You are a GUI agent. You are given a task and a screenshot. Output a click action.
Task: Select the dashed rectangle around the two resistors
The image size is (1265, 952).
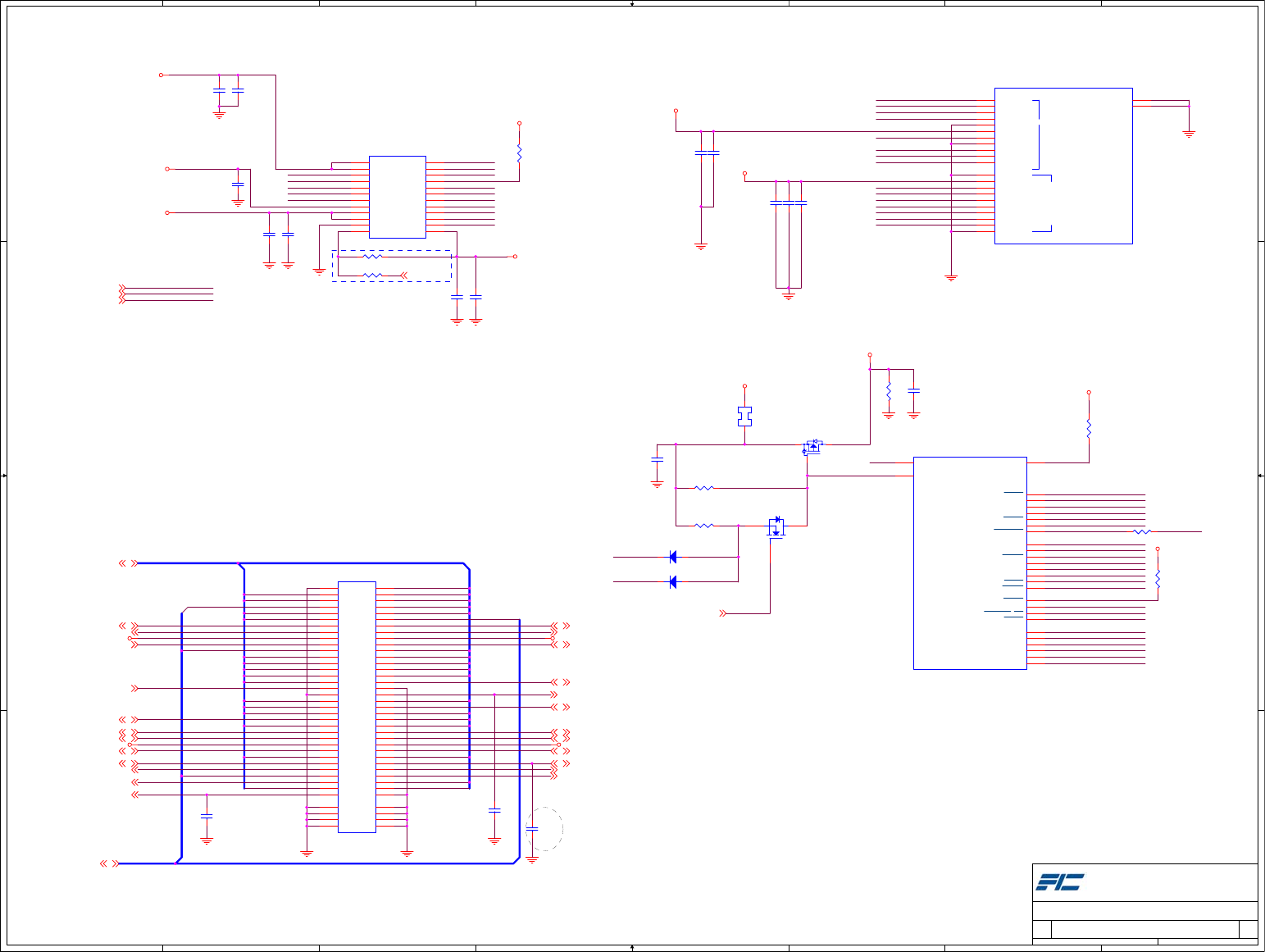click(x=392, y=266)
